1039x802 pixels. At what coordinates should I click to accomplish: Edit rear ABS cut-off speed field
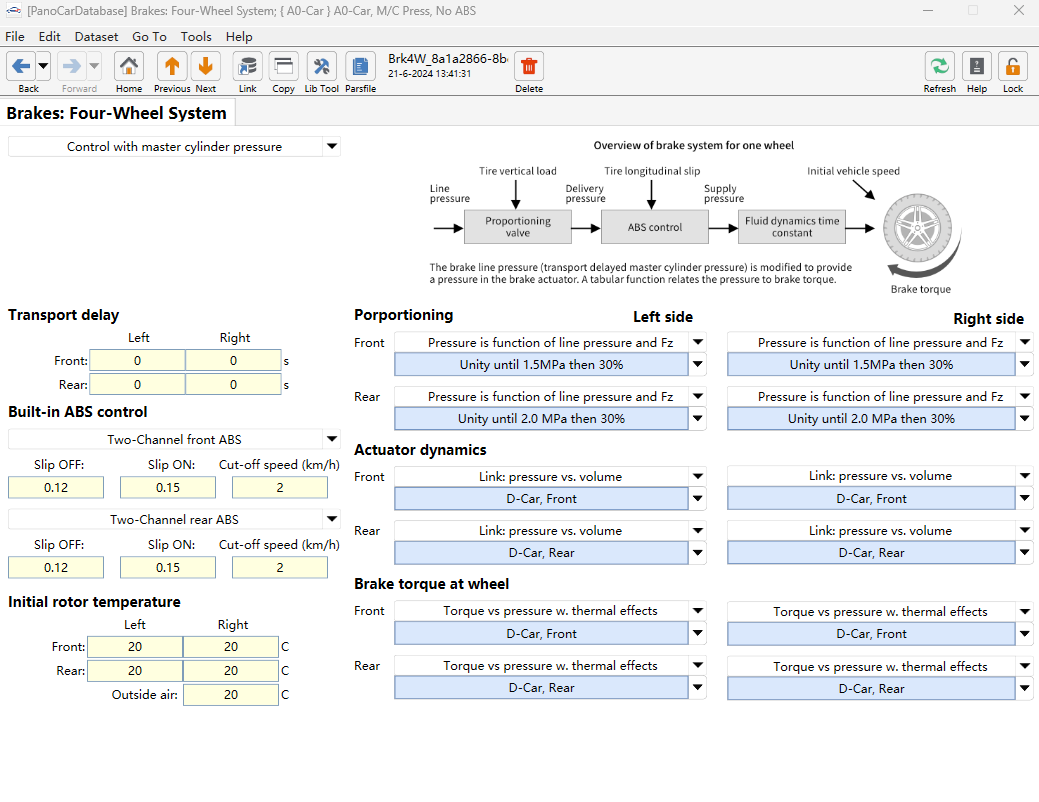coord(280,567)
